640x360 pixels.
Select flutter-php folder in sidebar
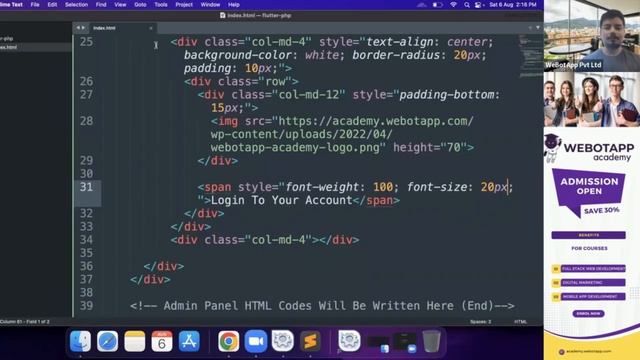tap(7, 39)
